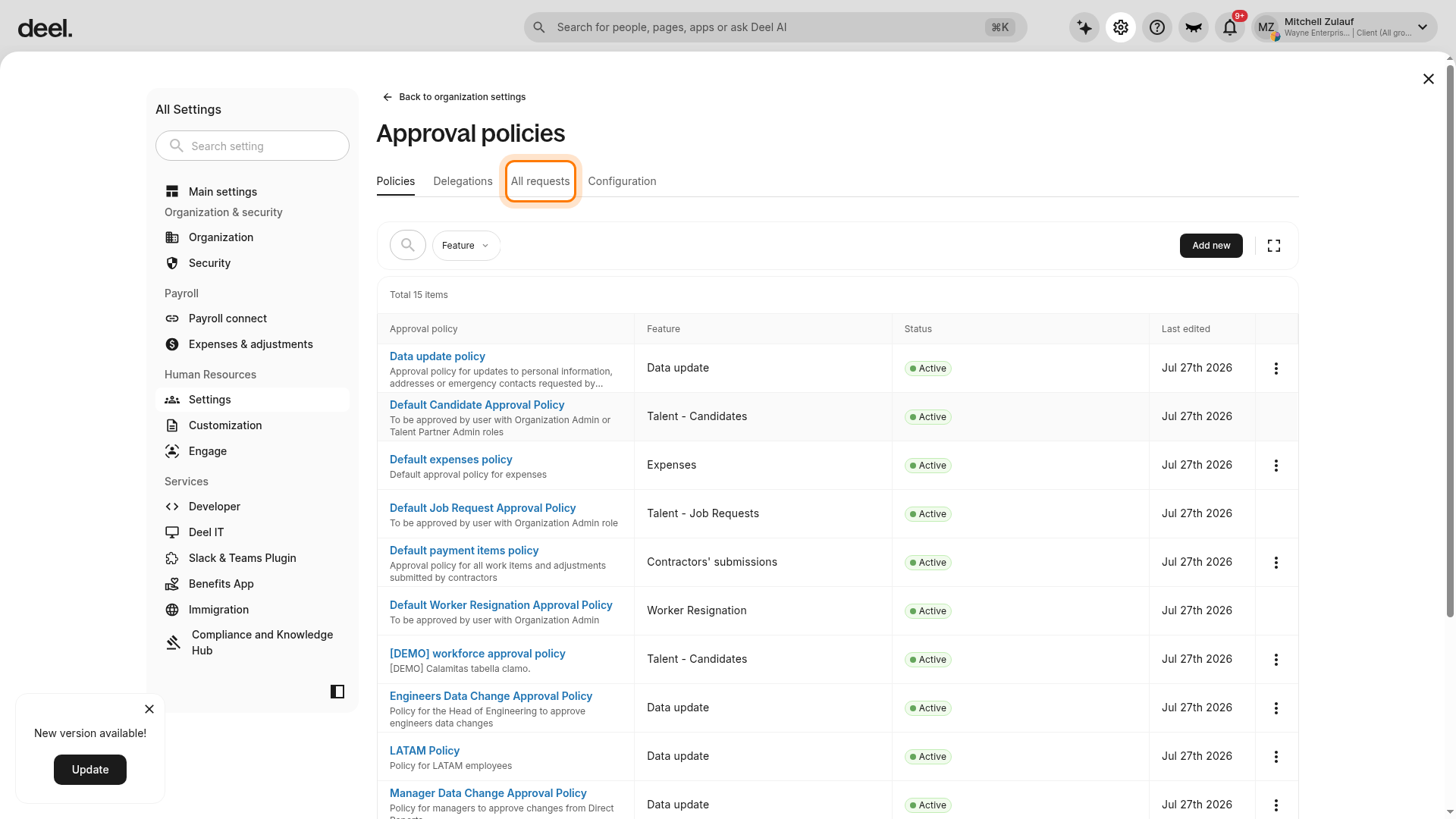Open Engage settings

253,451
